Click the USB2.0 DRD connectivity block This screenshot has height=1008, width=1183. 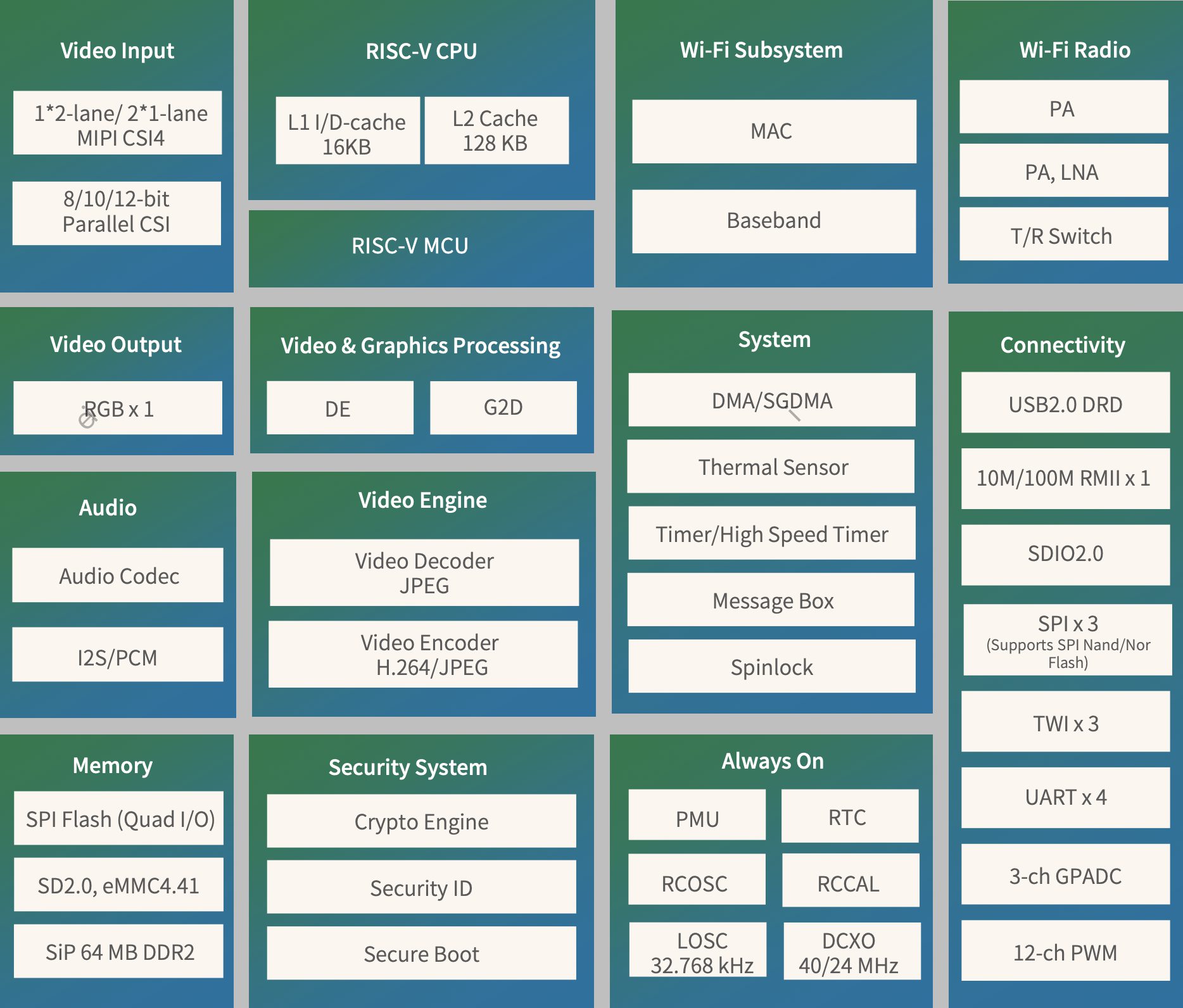[x=1065, y=403]
